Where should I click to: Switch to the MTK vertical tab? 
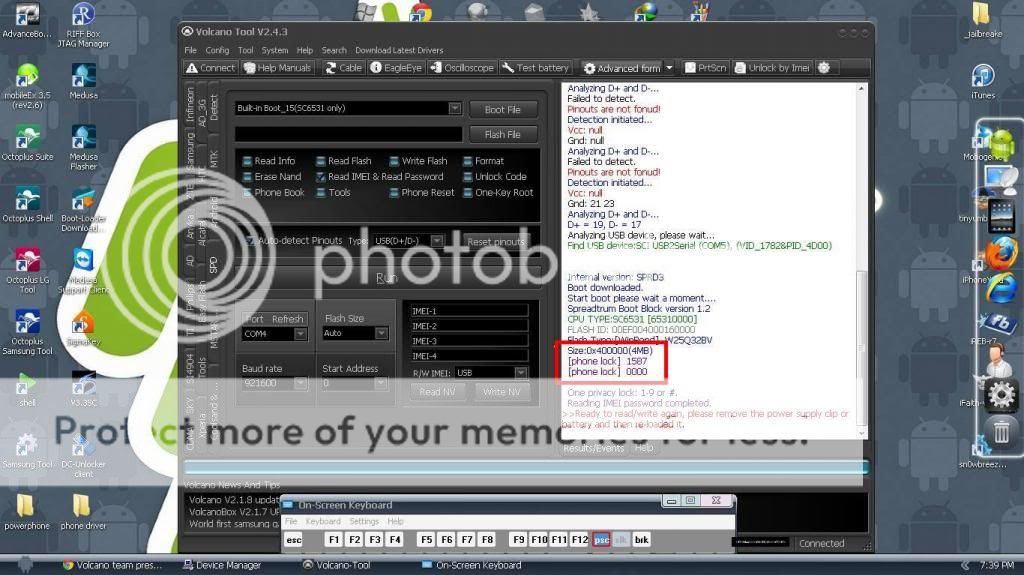pos(214,159)
